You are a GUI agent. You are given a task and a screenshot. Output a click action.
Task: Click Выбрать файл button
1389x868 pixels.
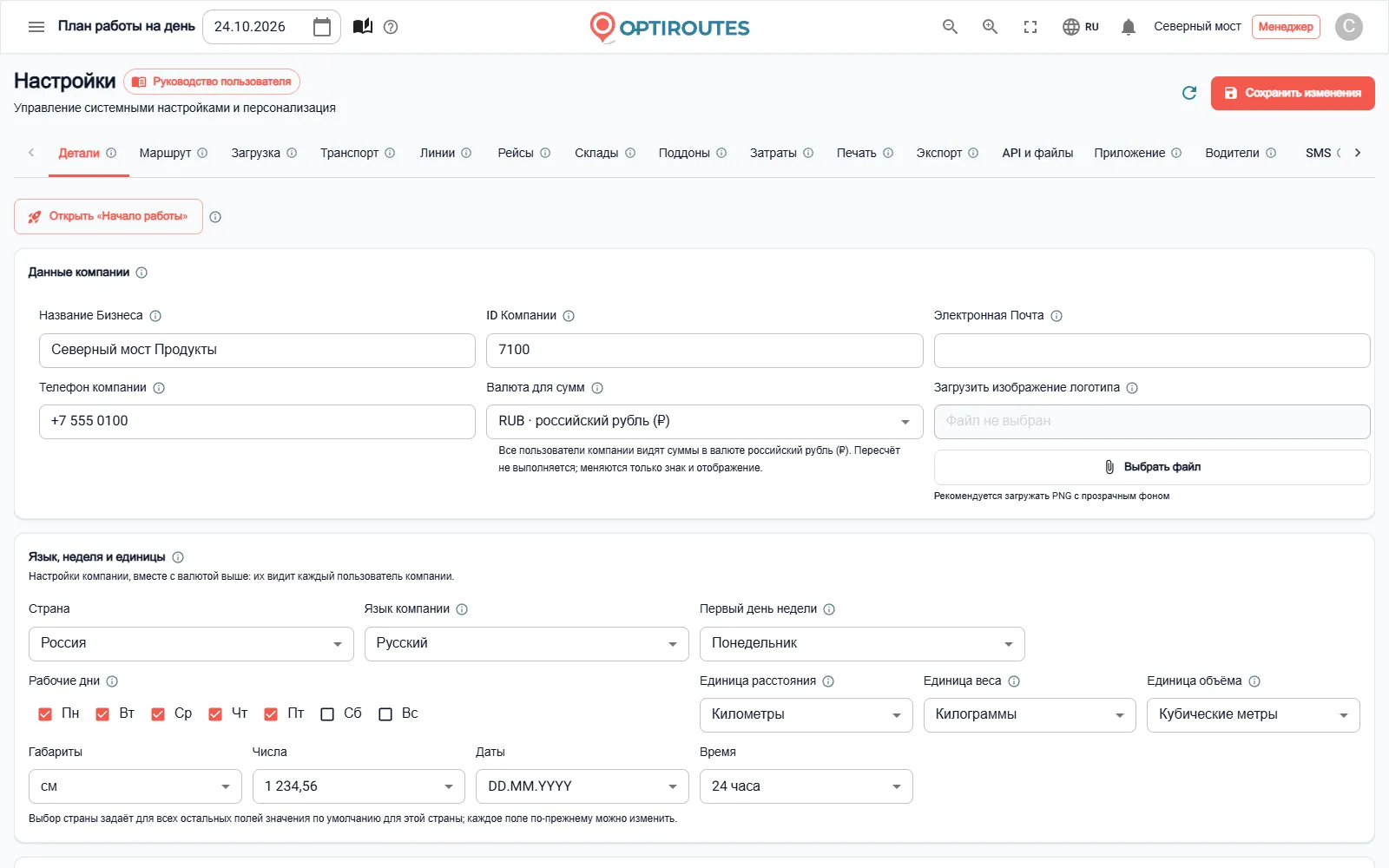point(1152,467)
